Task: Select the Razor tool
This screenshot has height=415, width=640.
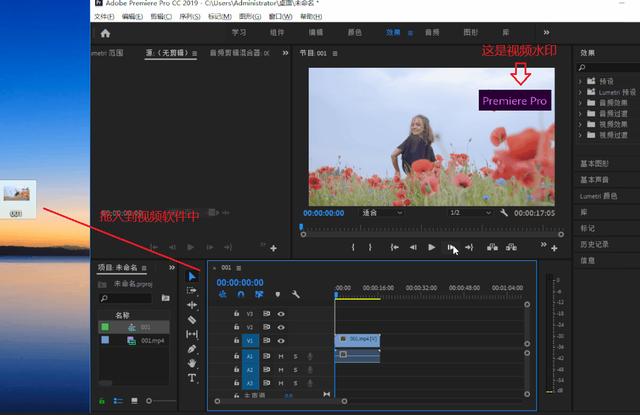Action: (192, 320)
